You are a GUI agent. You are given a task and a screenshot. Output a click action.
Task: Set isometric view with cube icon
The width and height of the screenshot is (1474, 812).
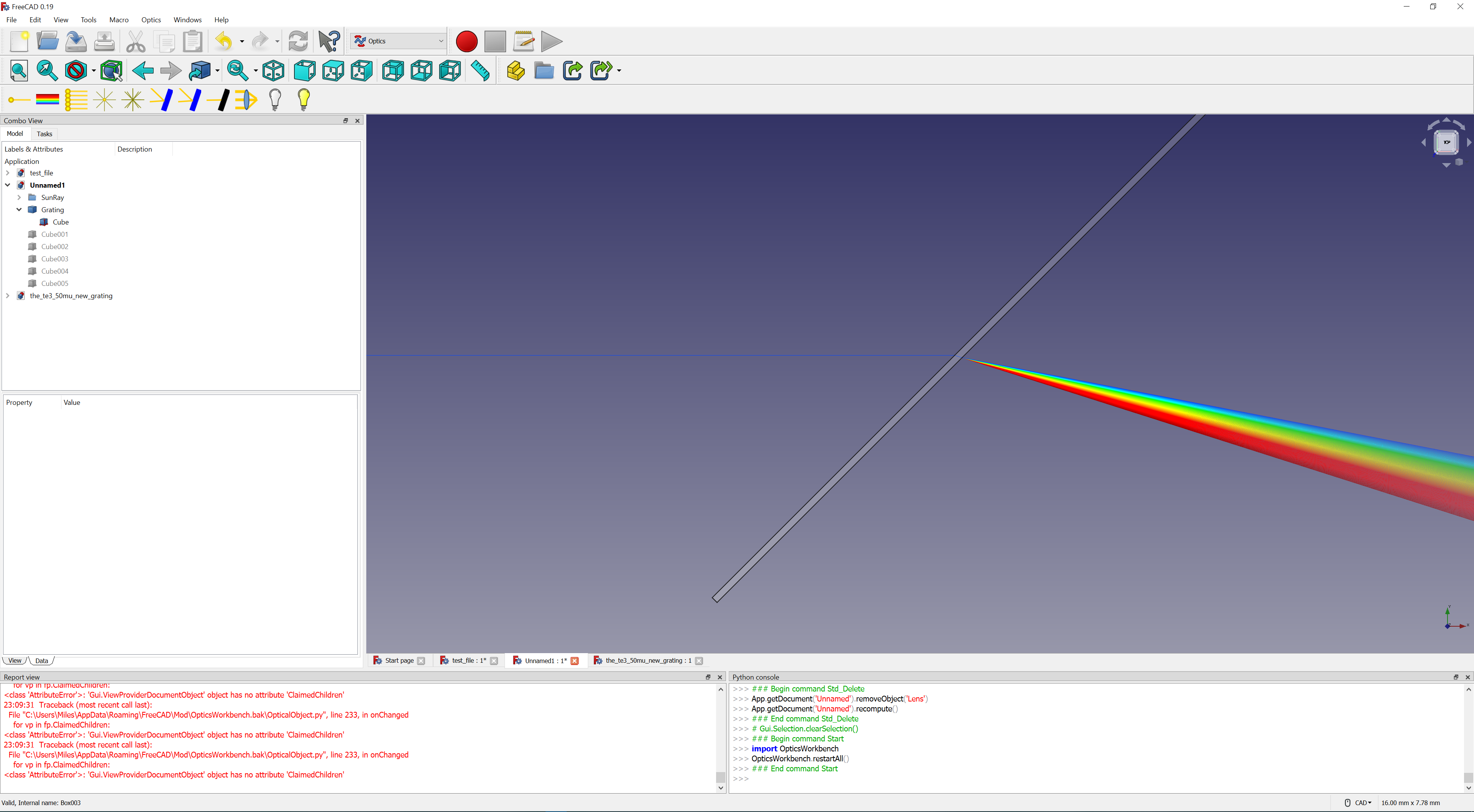click(x=273, y=71)
